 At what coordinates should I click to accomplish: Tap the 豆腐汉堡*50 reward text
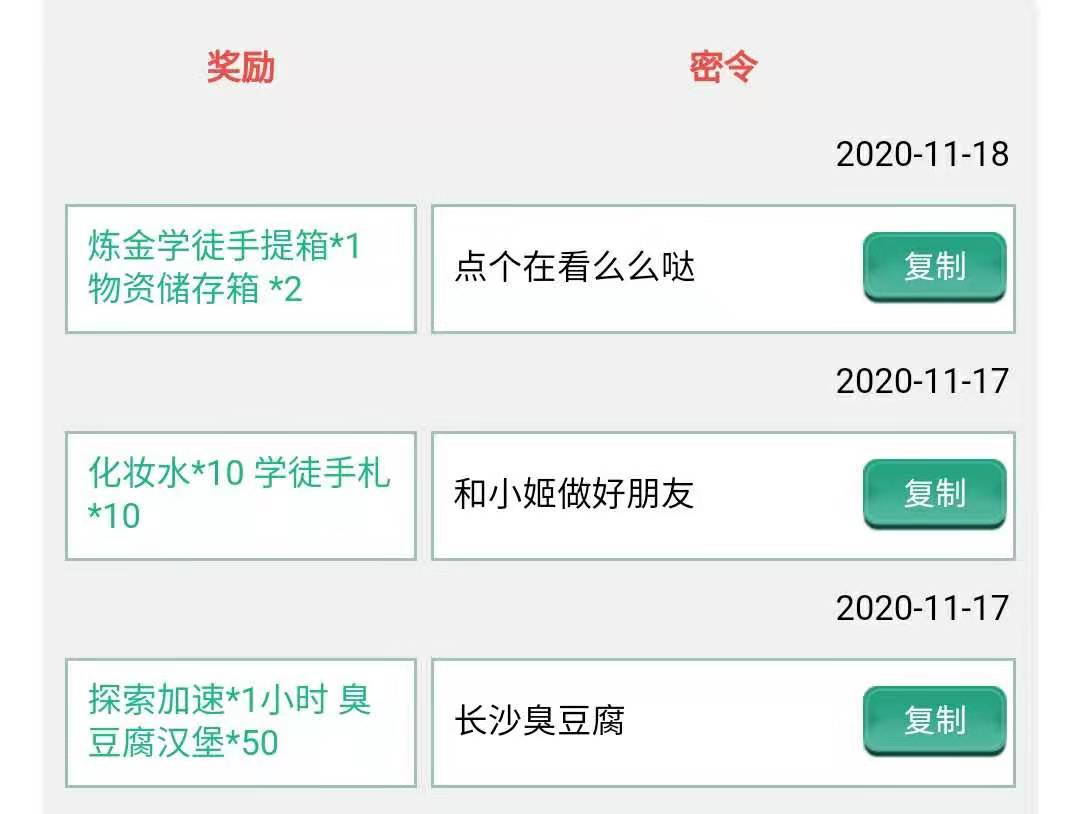183,744
